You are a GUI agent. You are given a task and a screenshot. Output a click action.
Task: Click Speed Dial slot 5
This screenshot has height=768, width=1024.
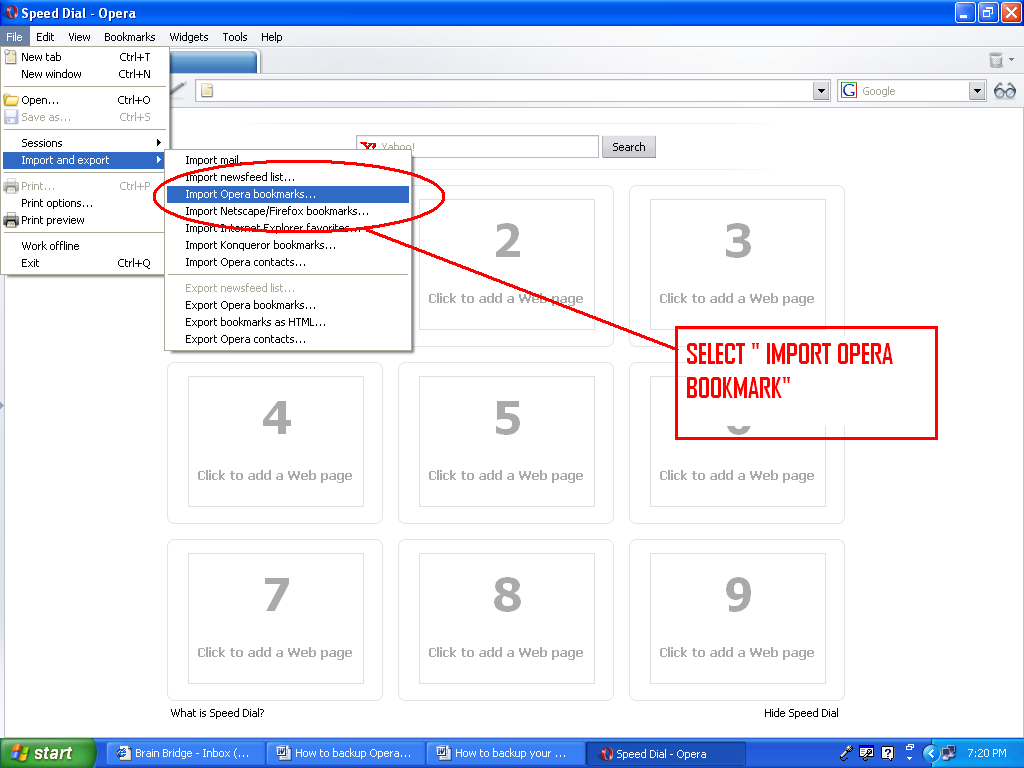coord(506,443)
